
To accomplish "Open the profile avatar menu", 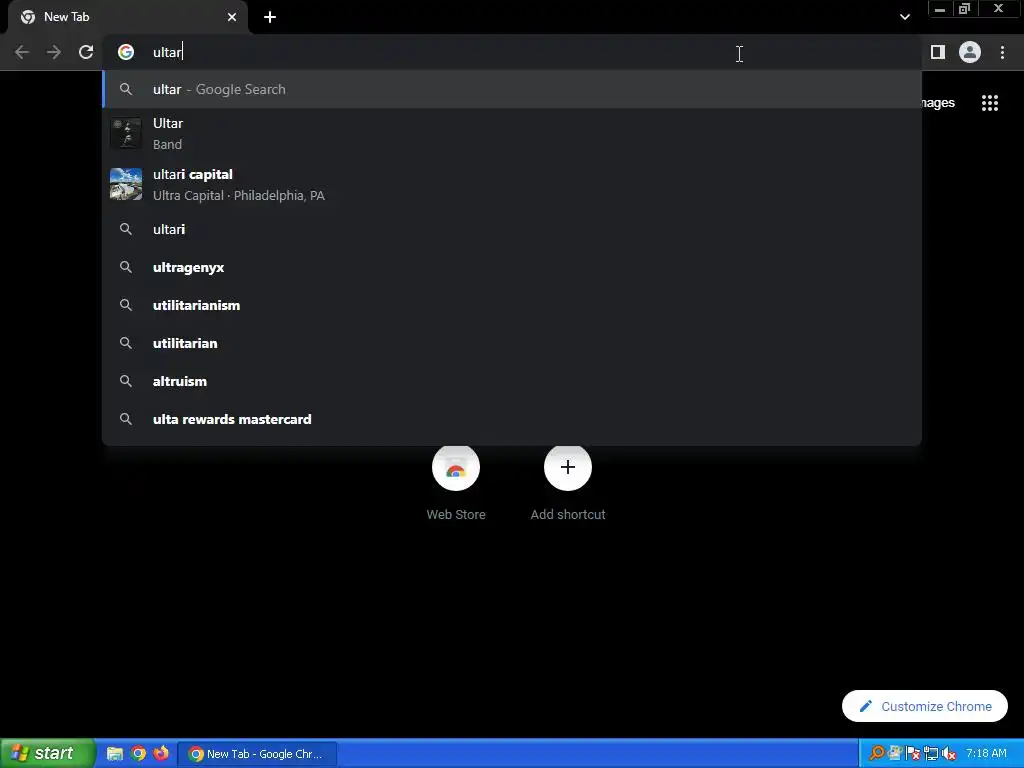I will pos(970,52).
